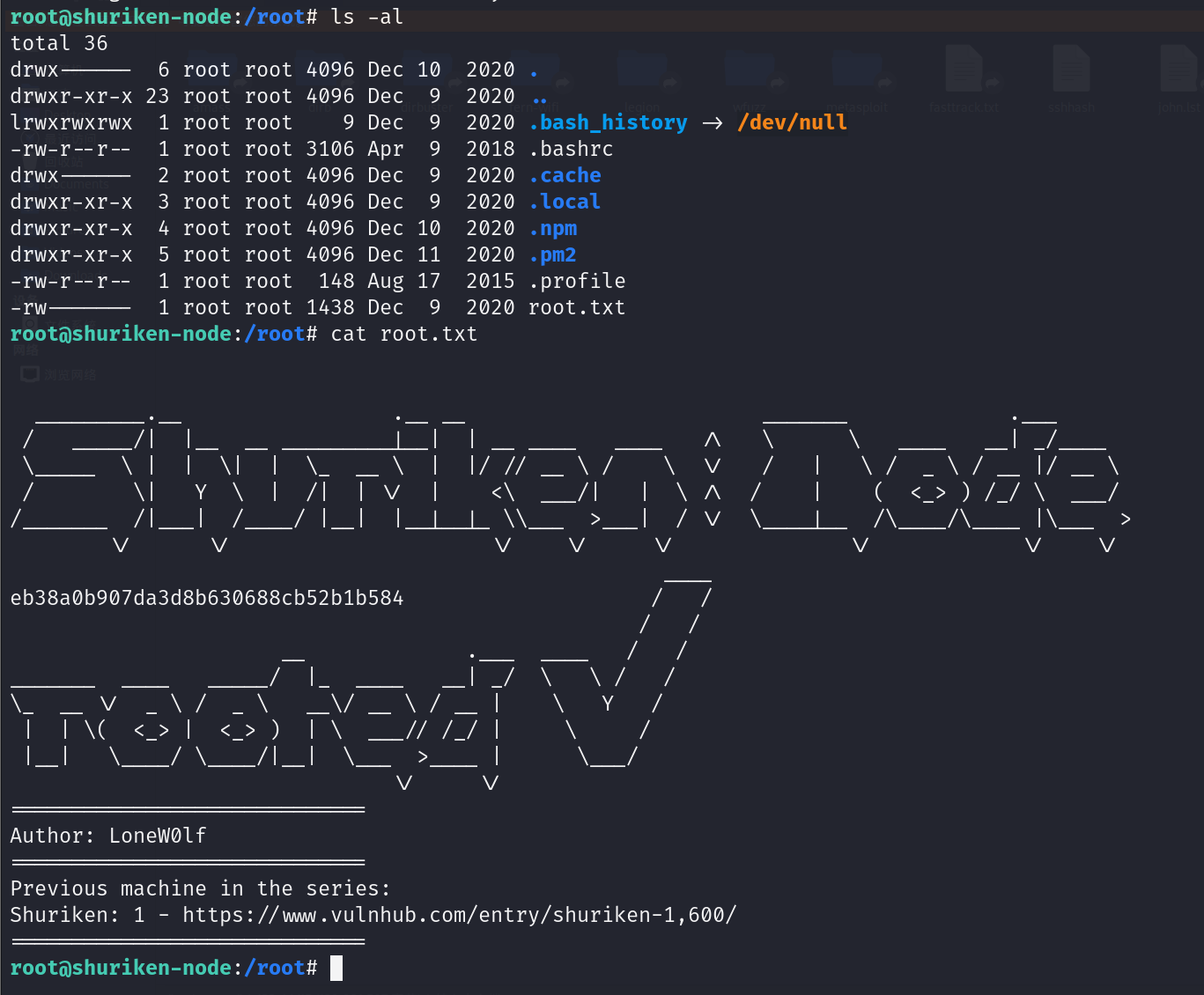Screen dimensions: 1204x995
Task: Click the lrwxrwxrwx permissions string
Action: 71,122
